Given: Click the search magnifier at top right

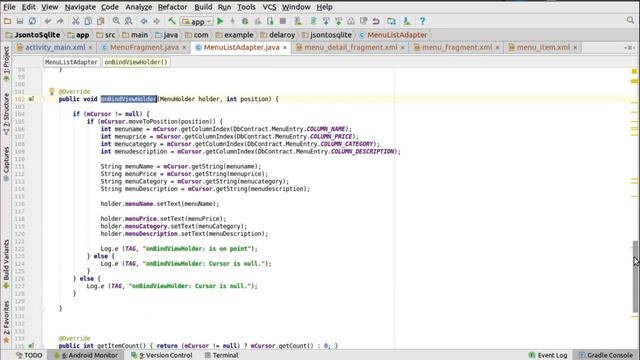Looking at the screenshot, I should coord(631,20).
